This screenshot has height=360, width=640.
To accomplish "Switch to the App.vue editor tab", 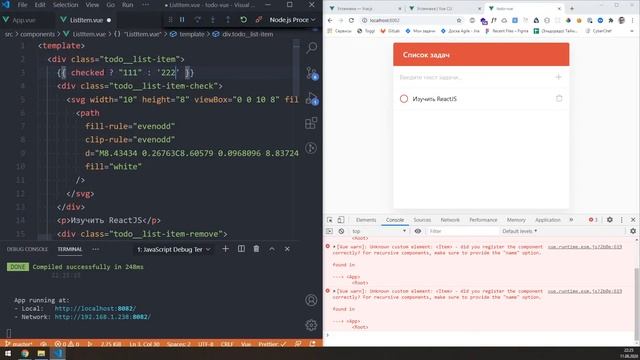I will (24, 20).
